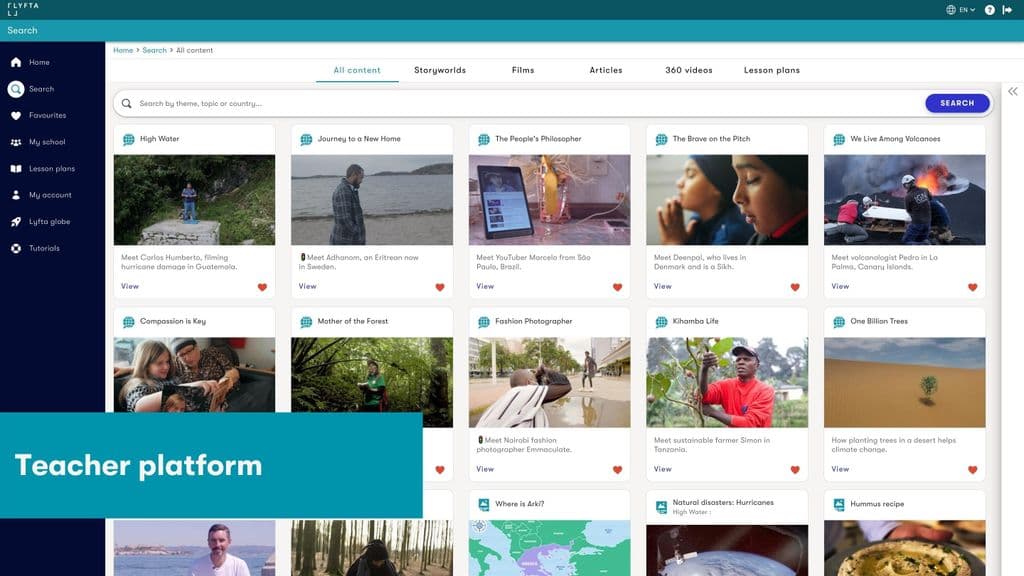This screenshot has width=1024, height=576.
Task: Click the blue SEARCH button
Action: pyautogui.click(x=957, y=103)
